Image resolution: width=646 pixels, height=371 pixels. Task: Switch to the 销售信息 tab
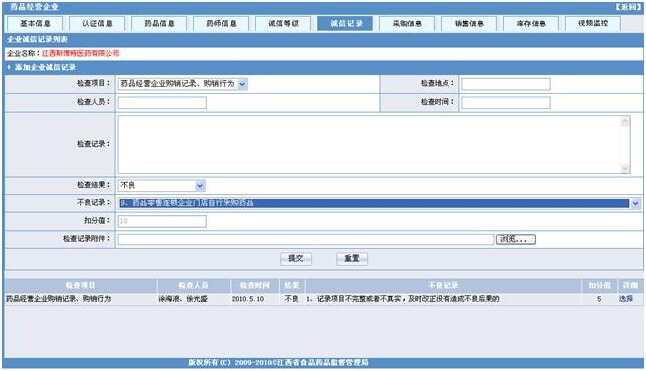[x=469, y=23]
